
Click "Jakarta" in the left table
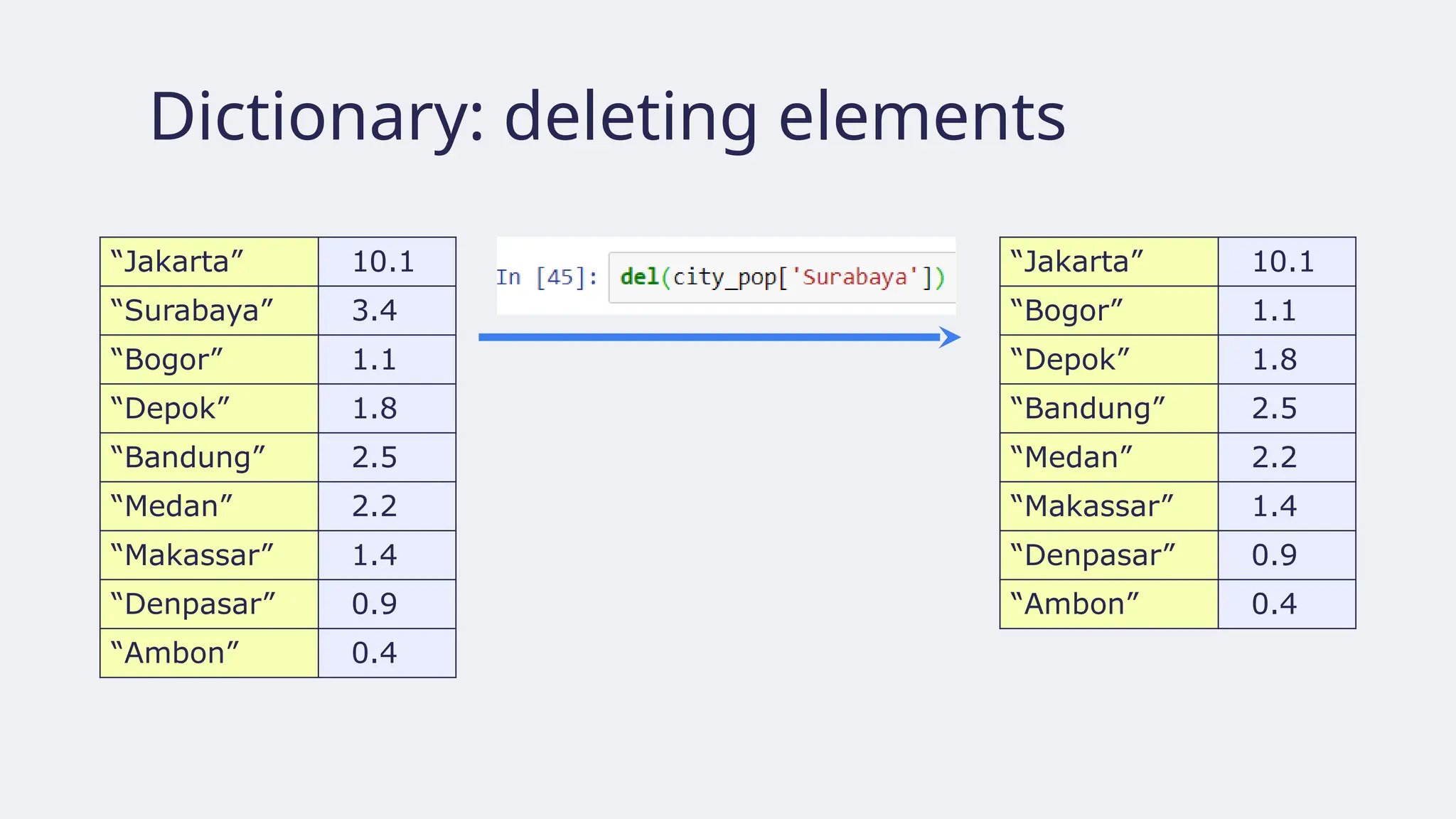tap(209, 262)
